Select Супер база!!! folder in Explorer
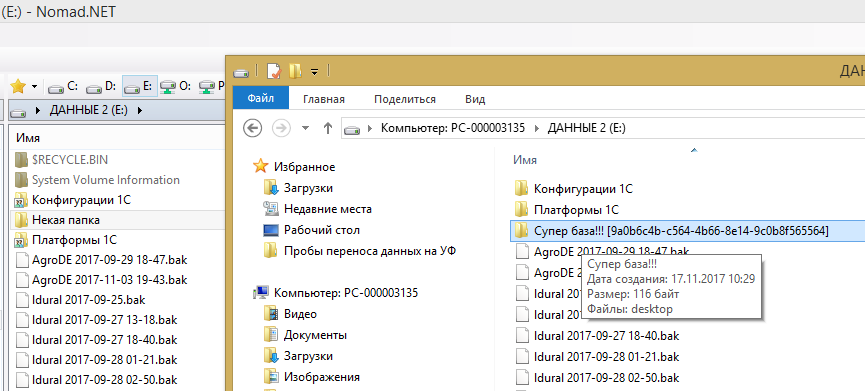This screenshot has width=865, height=391. click(687, 231)
